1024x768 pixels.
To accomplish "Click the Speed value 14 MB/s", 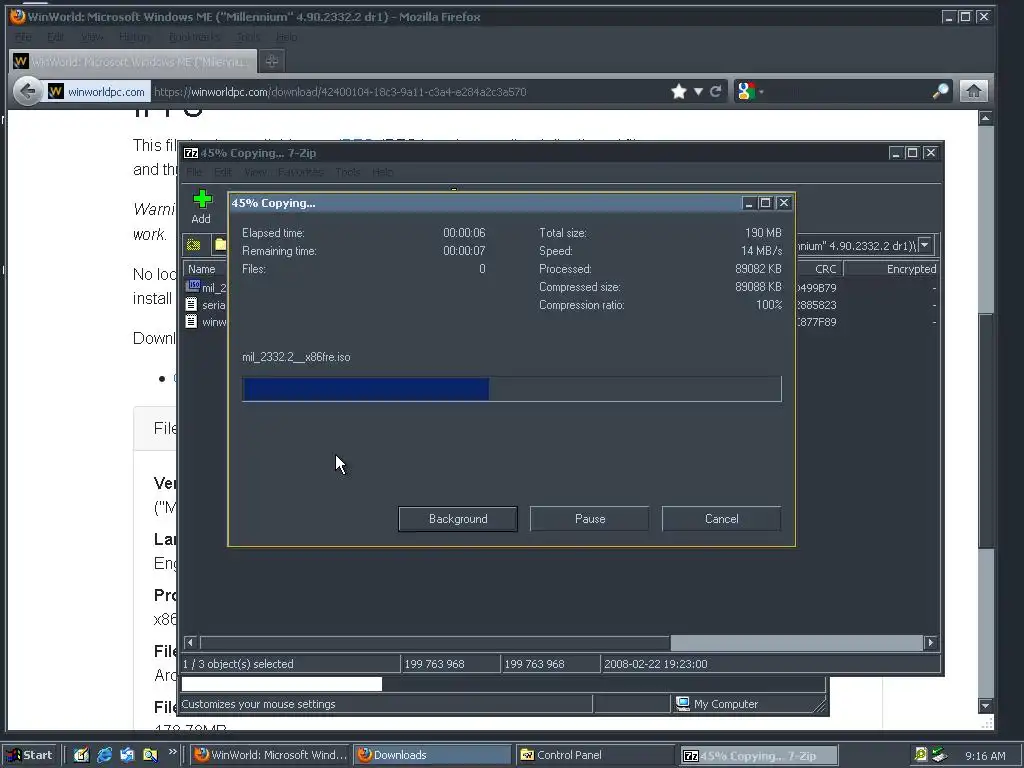I will pos(761,251).
